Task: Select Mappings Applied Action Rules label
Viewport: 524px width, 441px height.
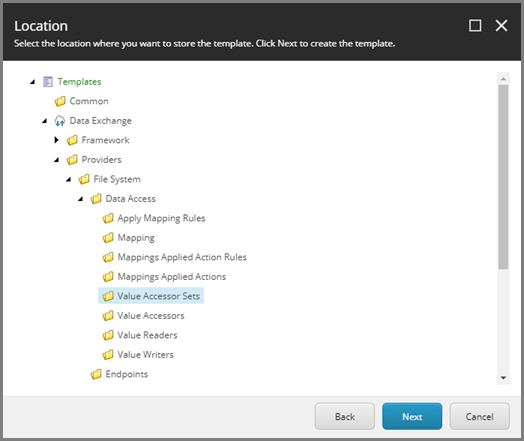Action: click(x=182, y=257)
